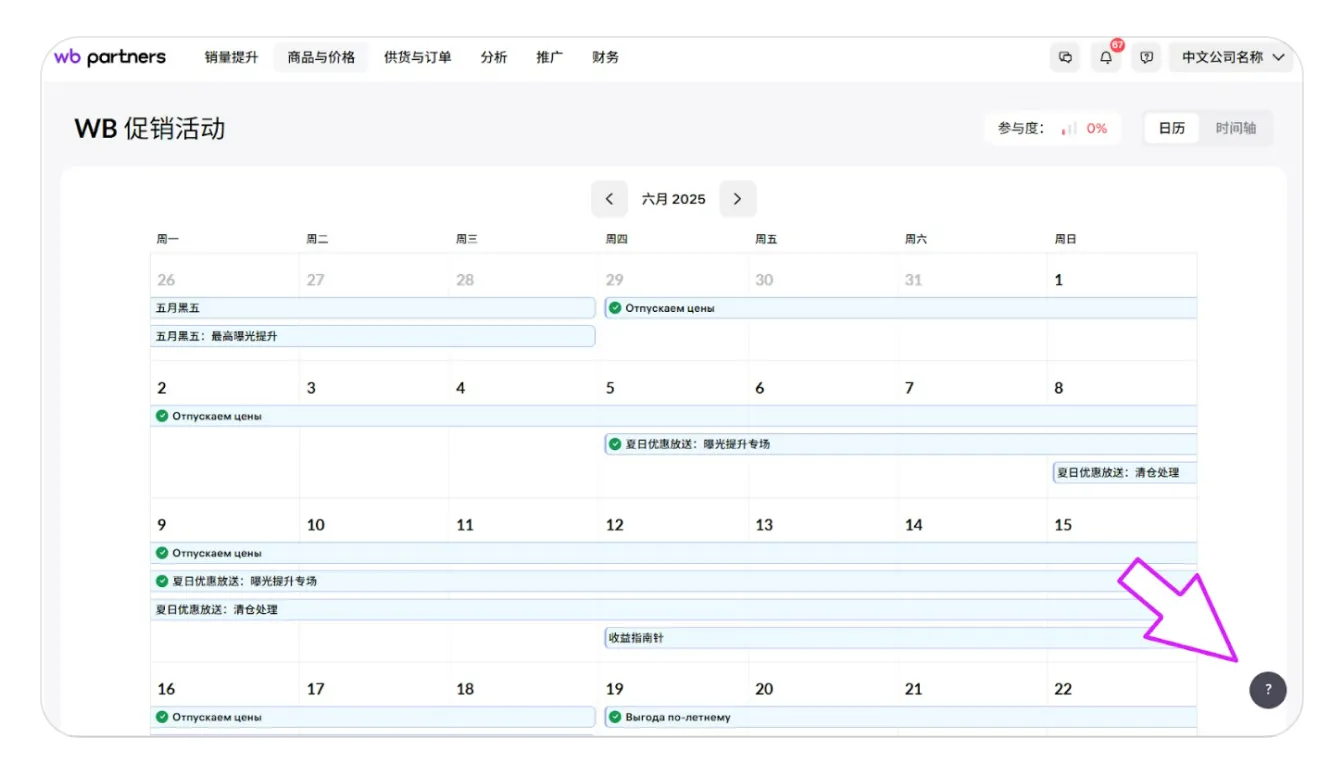Advance to next month with right arrow
1344x774 pixels.
click(737, 199)
